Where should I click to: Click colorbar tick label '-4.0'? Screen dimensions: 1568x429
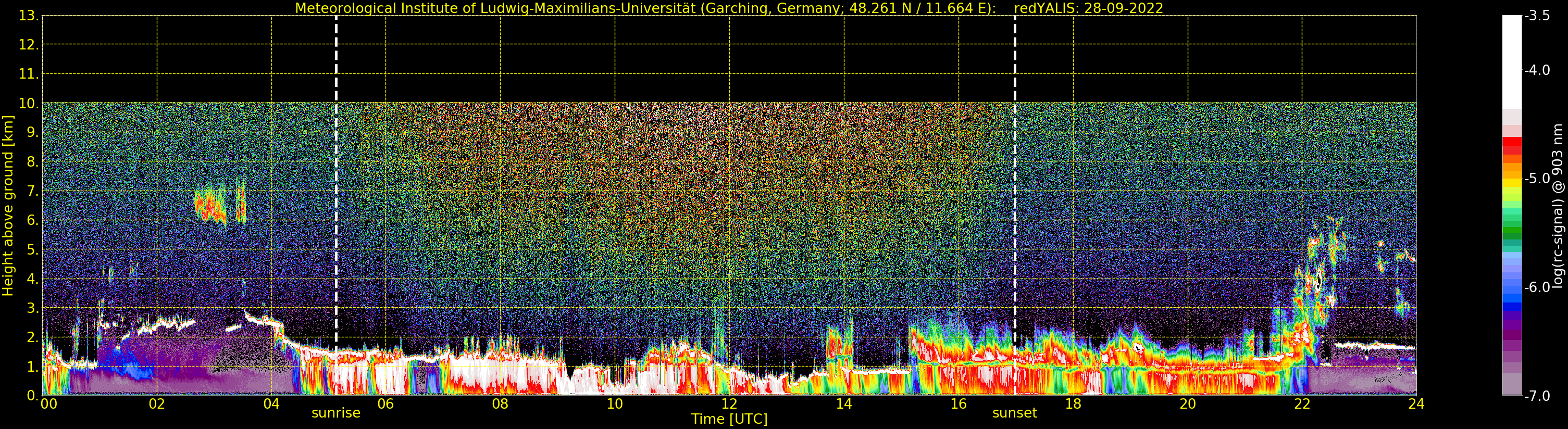click(1537, 70)
